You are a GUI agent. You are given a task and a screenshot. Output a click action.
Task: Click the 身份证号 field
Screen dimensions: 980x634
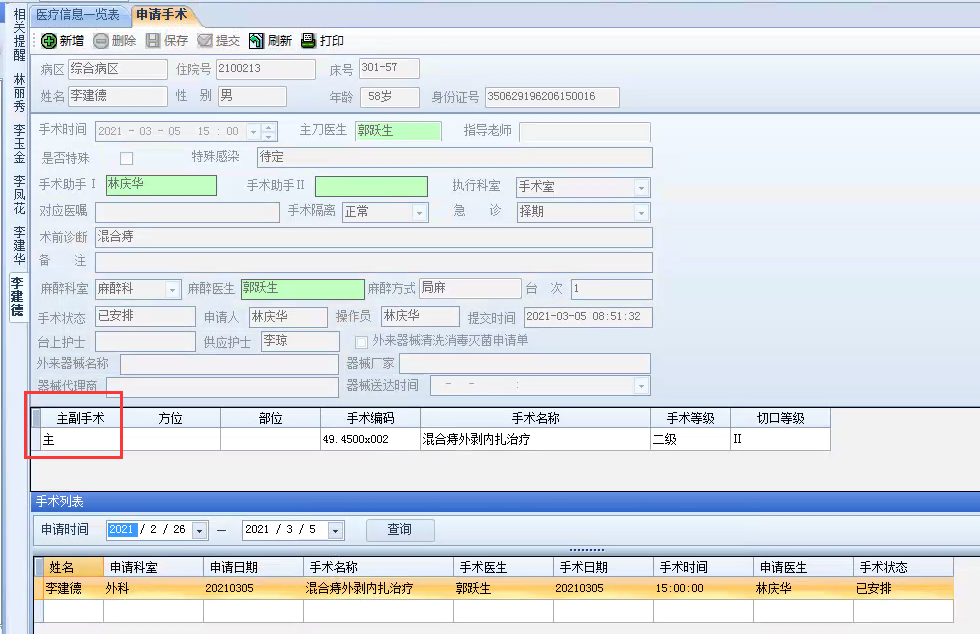[x=552, y=97]
